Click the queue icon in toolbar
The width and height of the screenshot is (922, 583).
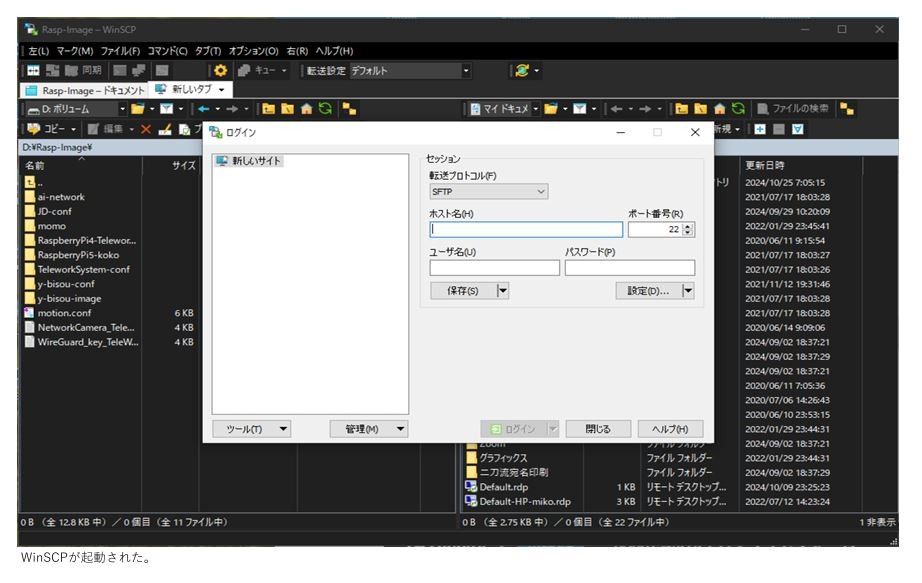click(x=244, y=71)
